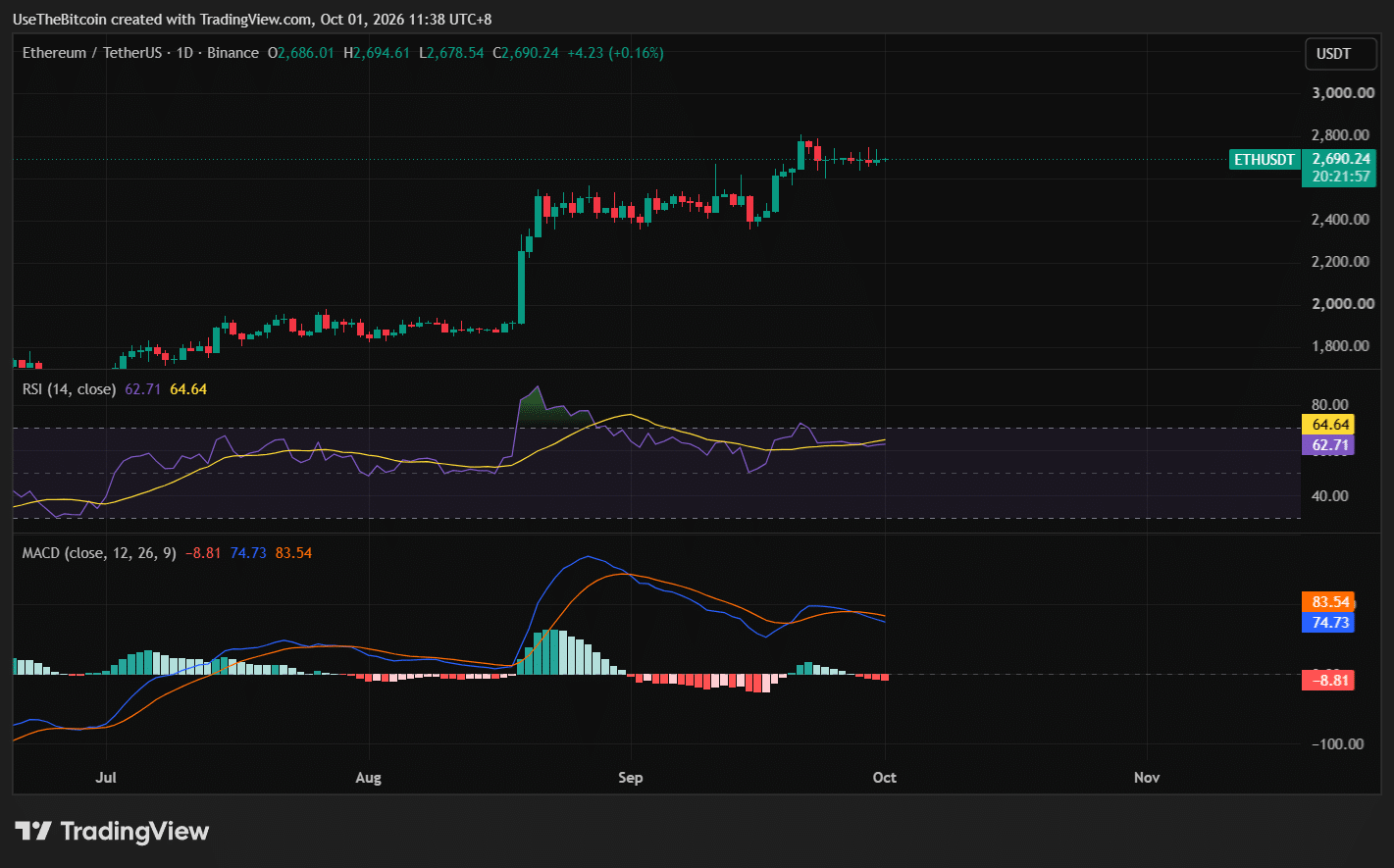This screenshot has height=868, width=1394.
Task: Click the Jul label on the time axis
Action: [106, 778]
